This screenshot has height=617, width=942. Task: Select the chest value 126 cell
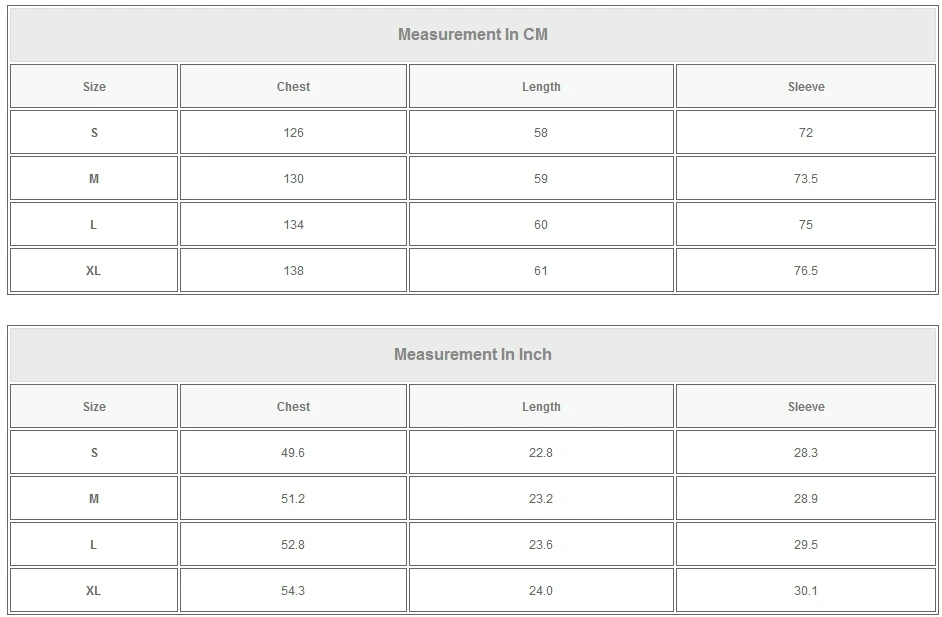pyautogui.click(x=293, y=133)
